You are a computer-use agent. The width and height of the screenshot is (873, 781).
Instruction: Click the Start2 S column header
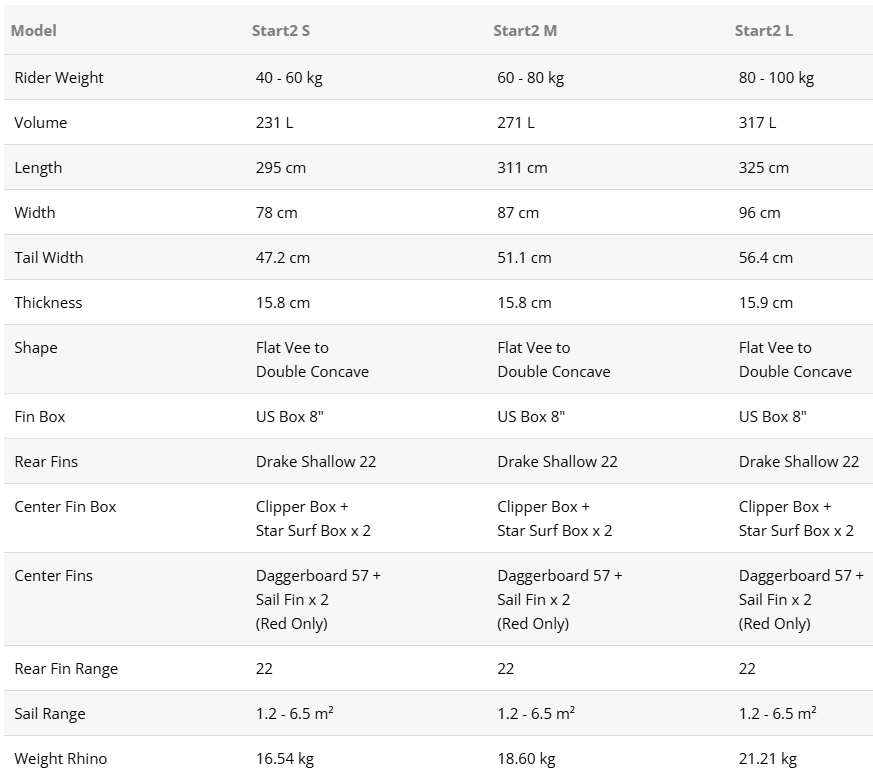coord(281,31)
